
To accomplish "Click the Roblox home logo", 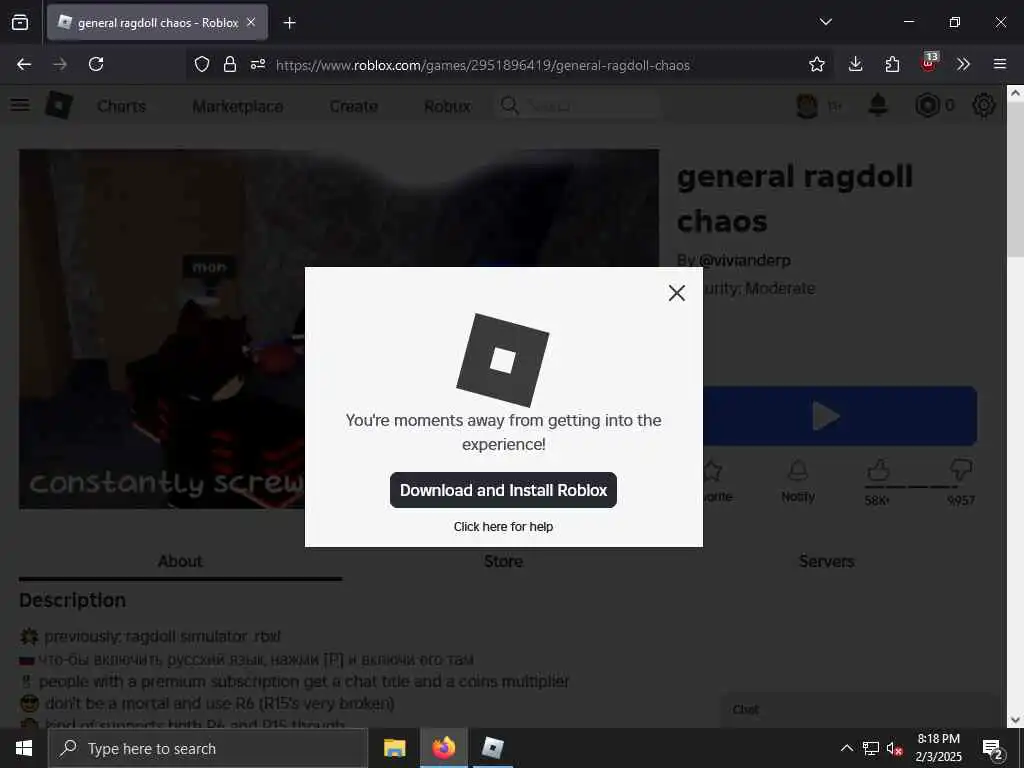I will pos(59,104).
